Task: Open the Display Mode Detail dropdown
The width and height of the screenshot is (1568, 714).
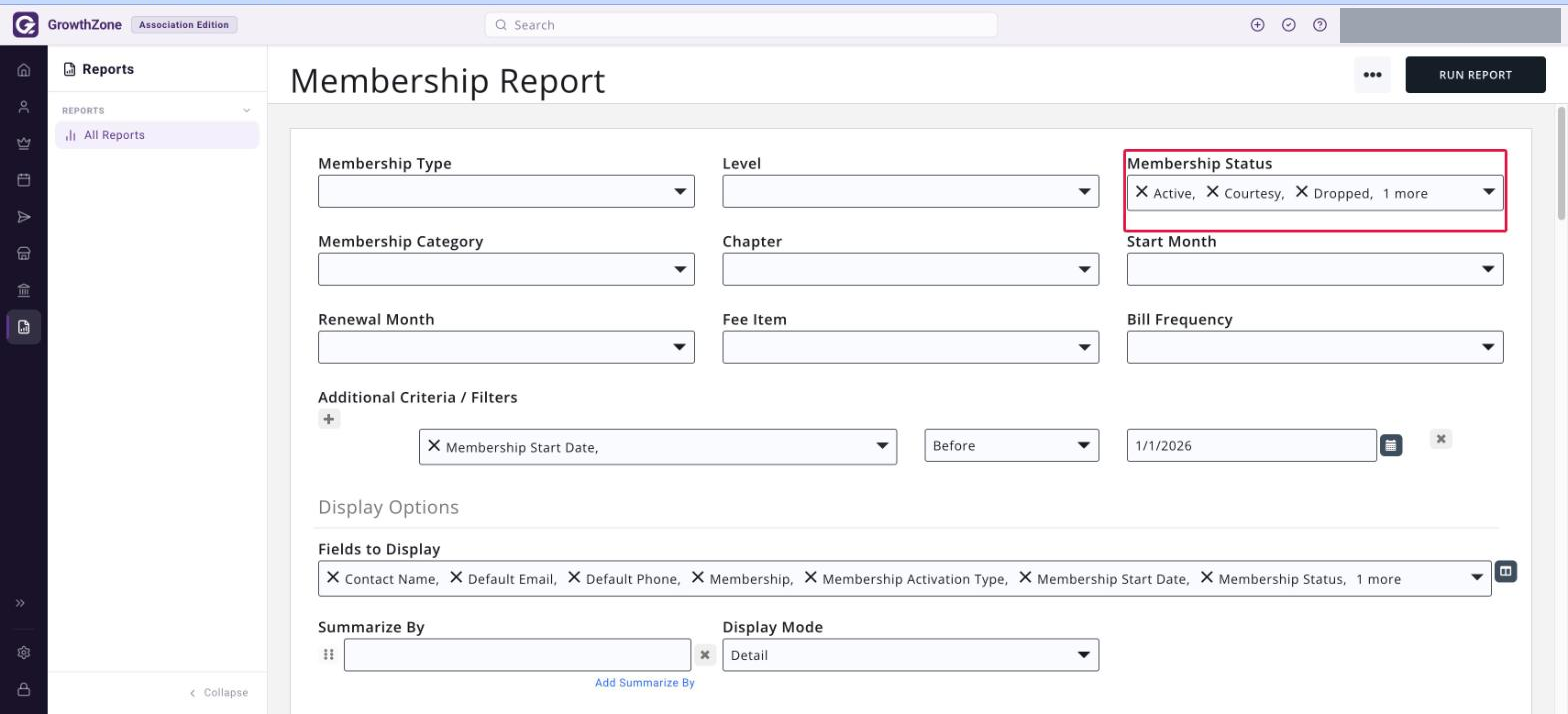Action: (x=910, y=655)
